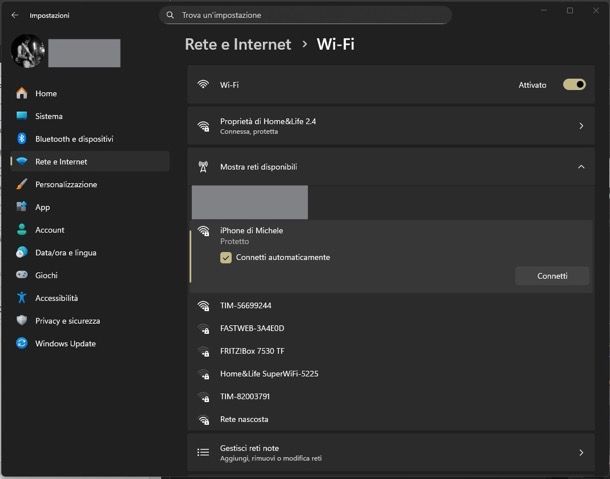Open Gestisci reti note chevron
Screen dimensions: 610x479
pos(581,453)
